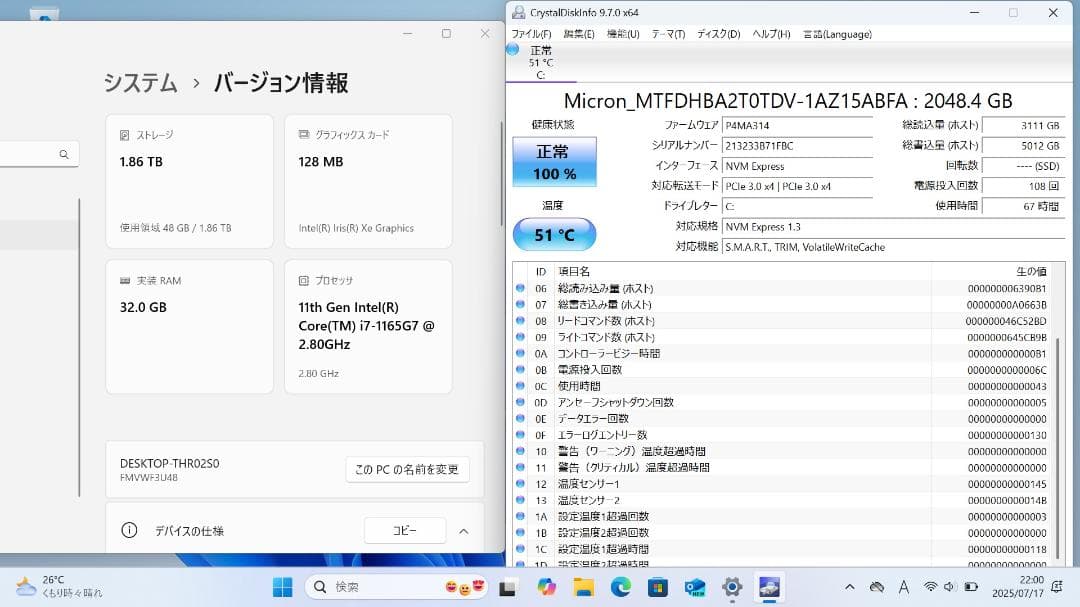1080x607 pixels.
Task: Expand hidden system tray icons
Action: (850, 587)
